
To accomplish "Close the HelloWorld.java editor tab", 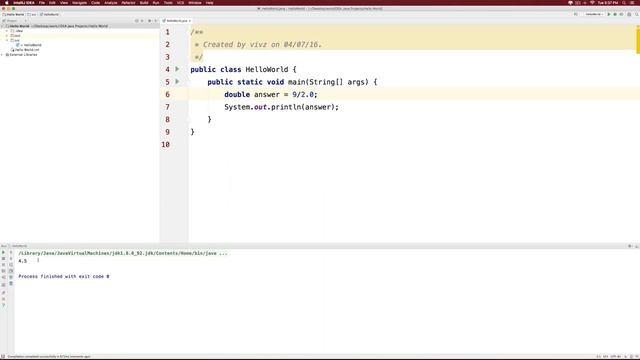I will pos(190,20).
